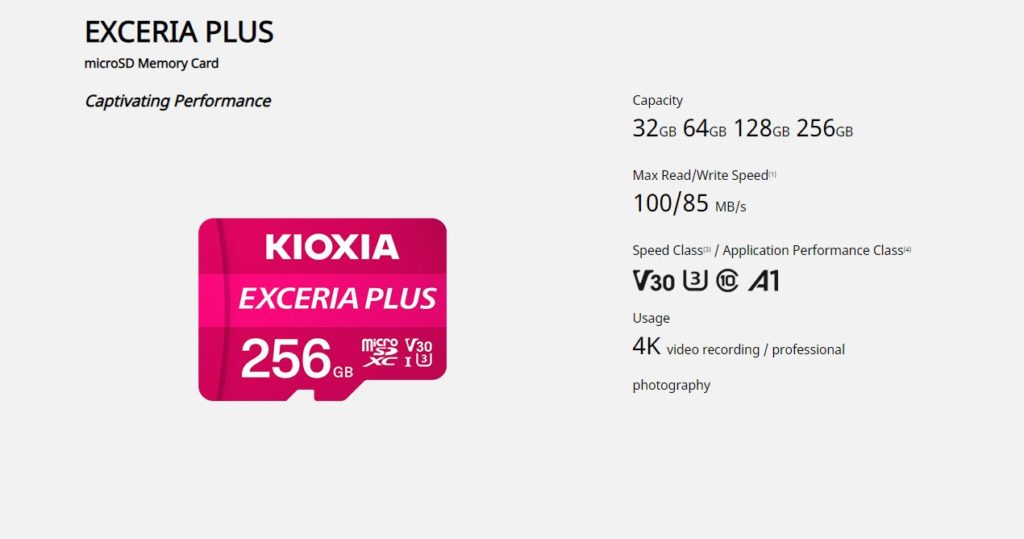Choose the 256GB capacity in the list
Image resolution: width=1024 pixels, height=539 pixels.
(824, 129)
